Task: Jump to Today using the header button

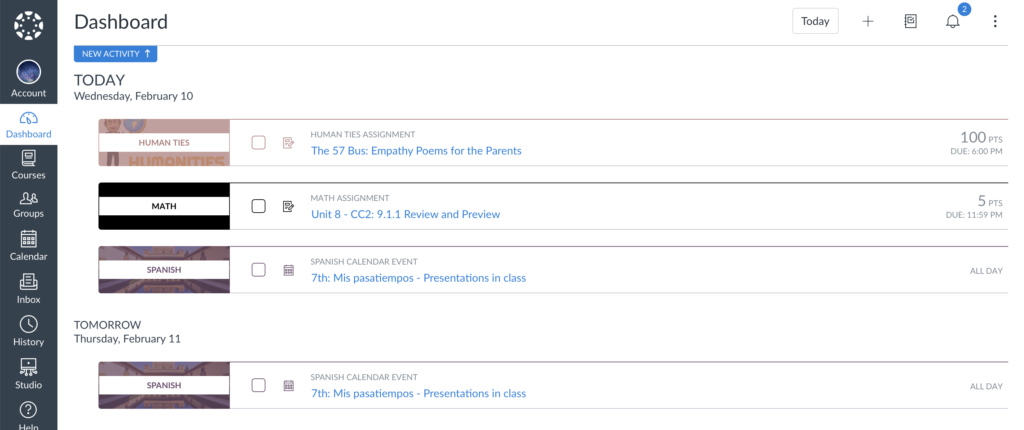Action: click(815, 21)
